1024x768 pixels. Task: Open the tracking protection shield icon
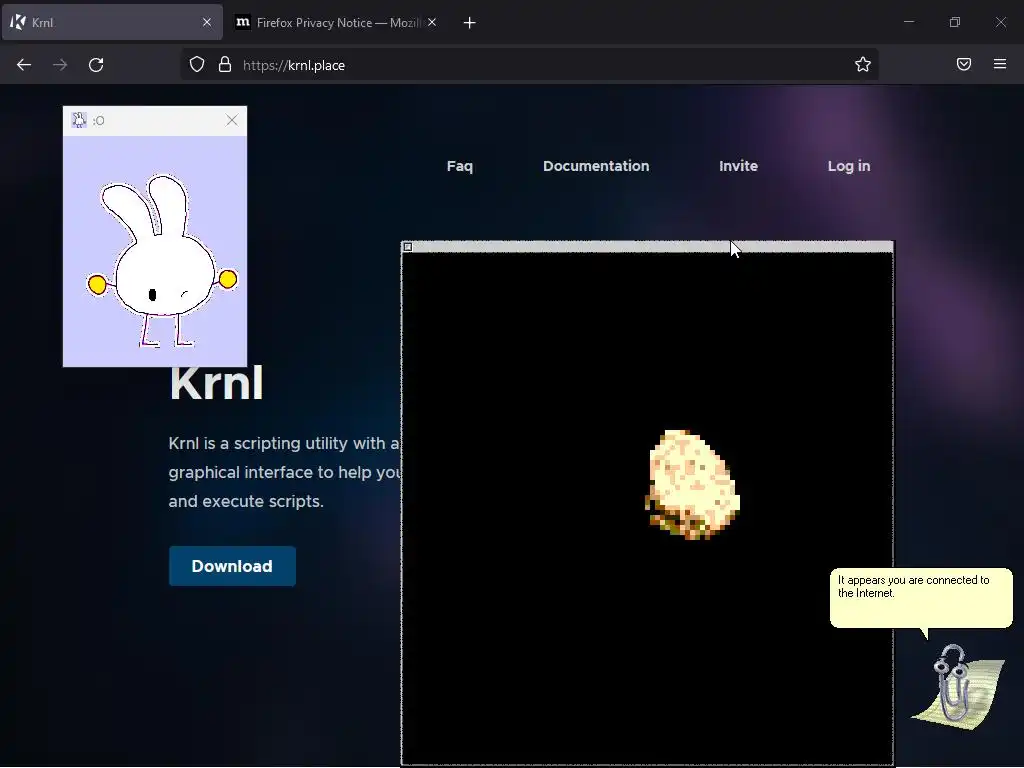pos(197,64)
